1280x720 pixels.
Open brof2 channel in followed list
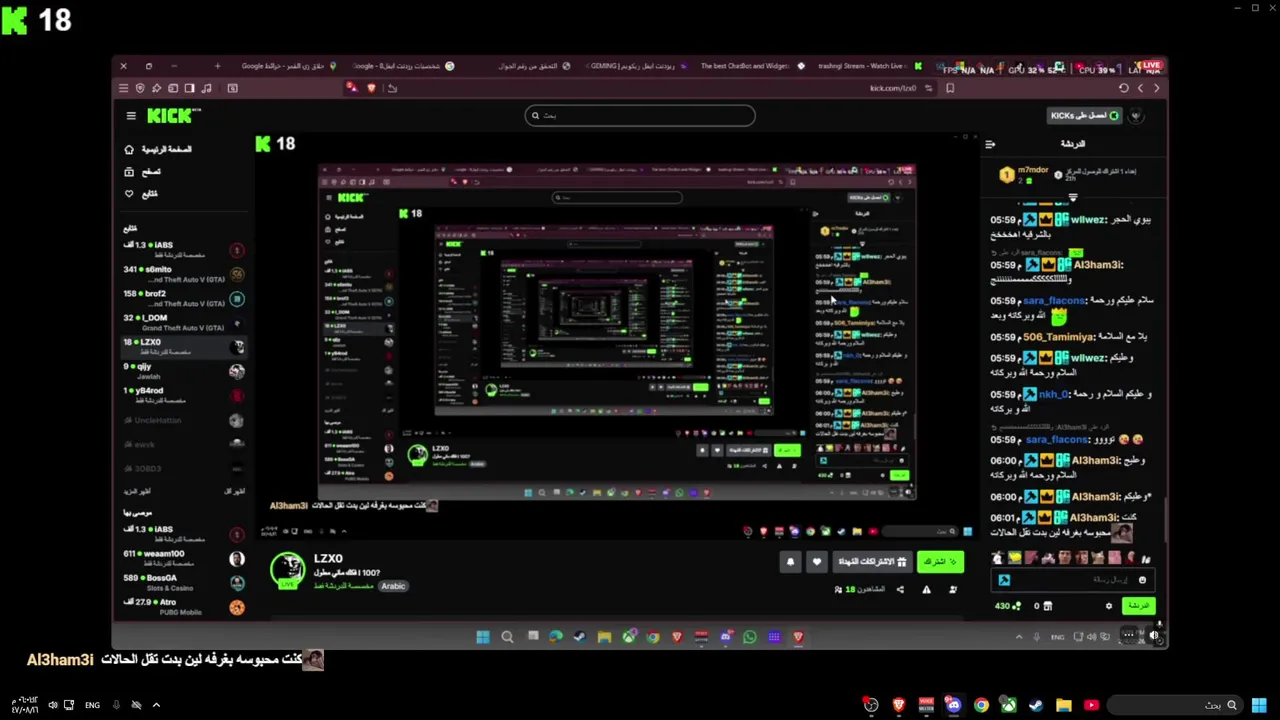click(x=184, y=298)
